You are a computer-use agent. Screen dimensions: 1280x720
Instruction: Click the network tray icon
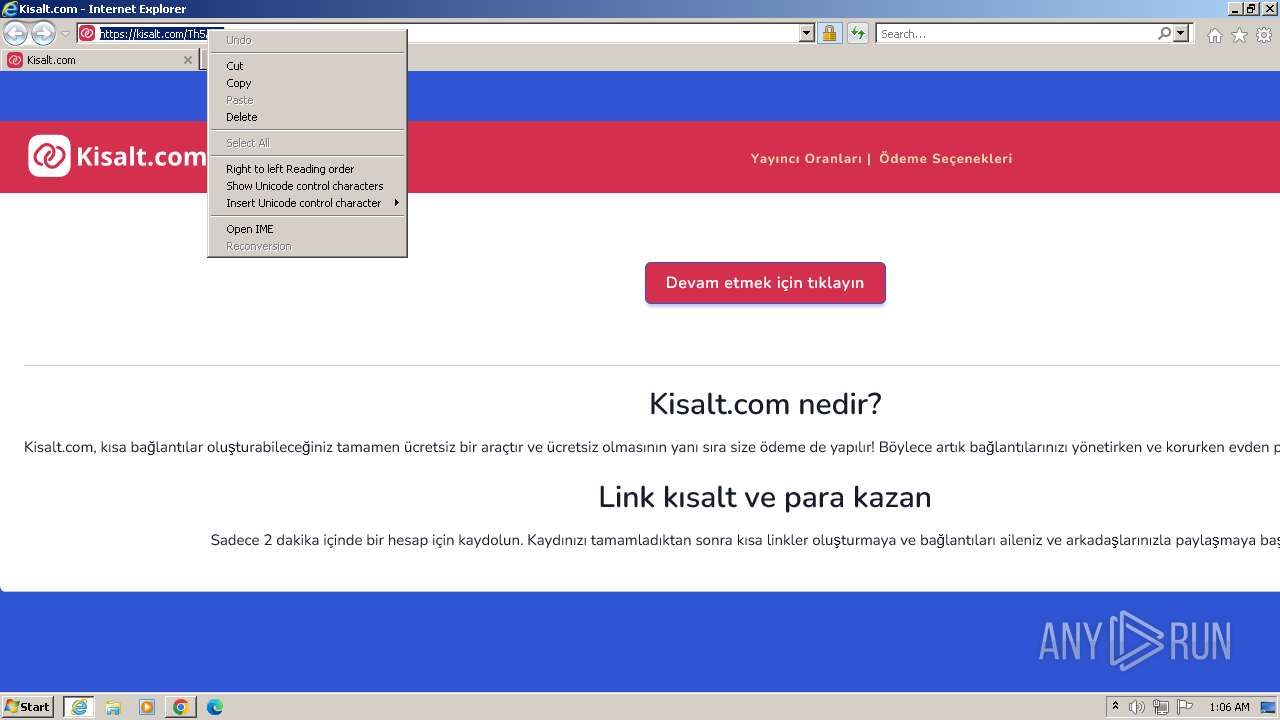[1161, 707]
